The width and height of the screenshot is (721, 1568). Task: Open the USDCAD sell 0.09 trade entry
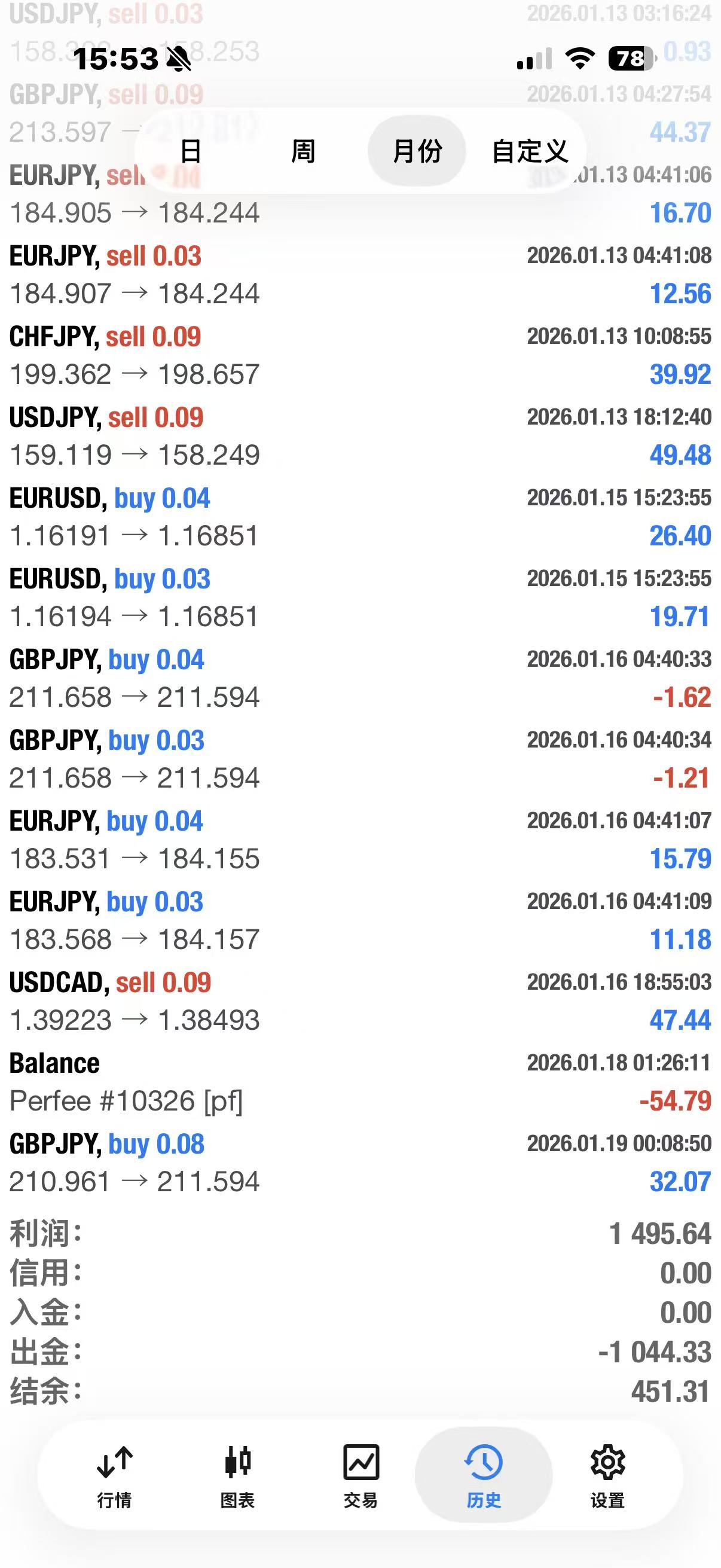point(360,1001)
